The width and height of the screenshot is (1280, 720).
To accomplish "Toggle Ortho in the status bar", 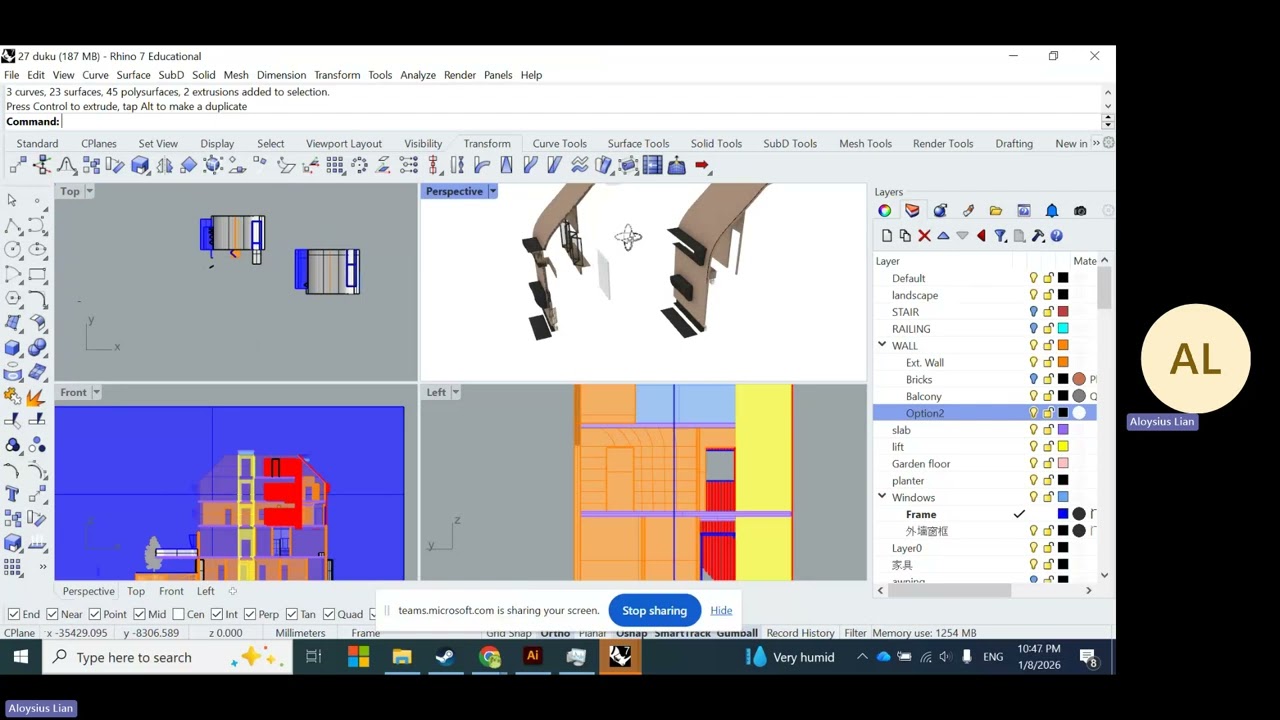I will click(555, 633).
